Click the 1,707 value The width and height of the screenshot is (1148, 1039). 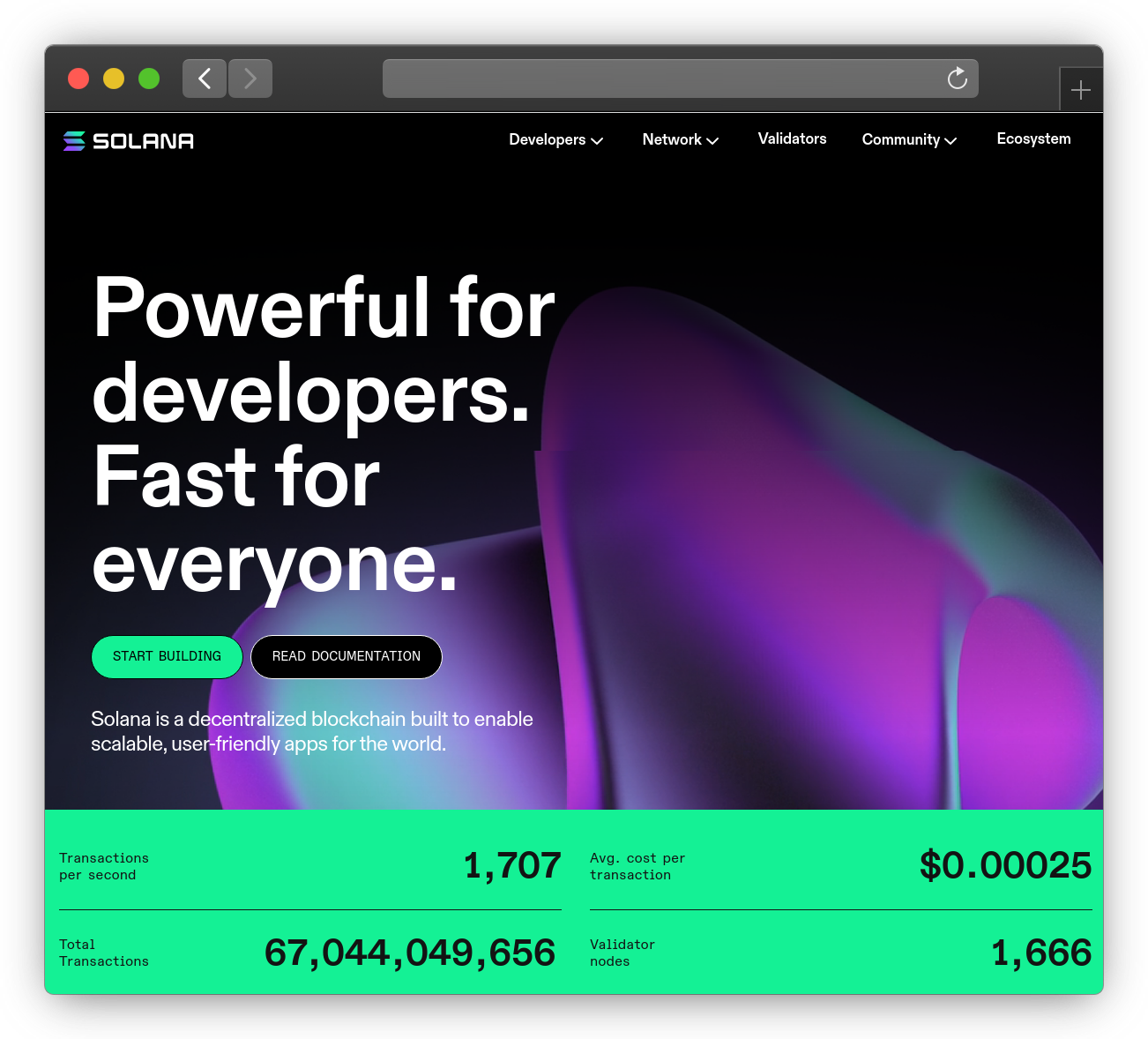(x=512, y=865)
